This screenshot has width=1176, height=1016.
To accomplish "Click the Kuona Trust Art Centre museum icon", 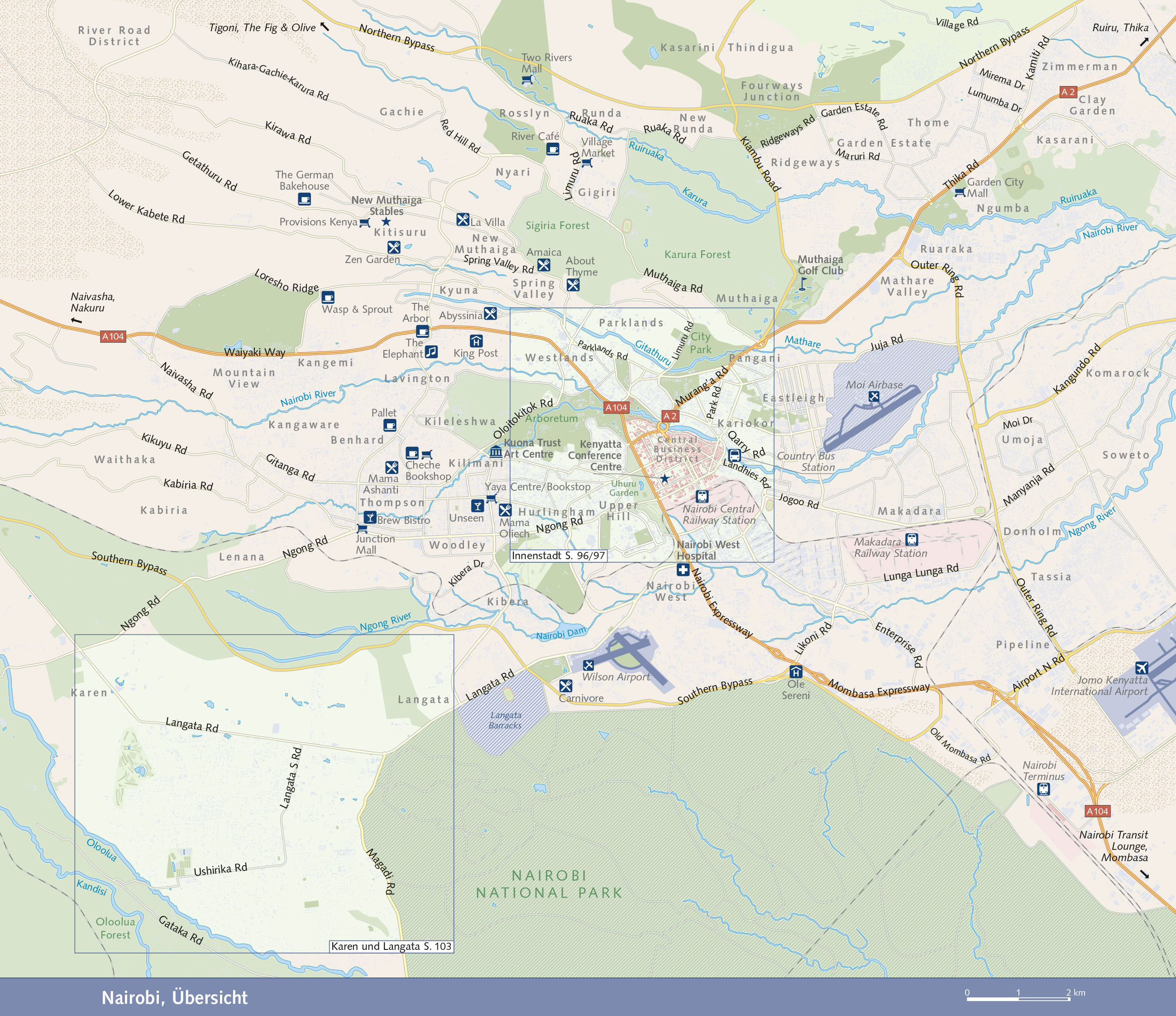I will point(496,452).
